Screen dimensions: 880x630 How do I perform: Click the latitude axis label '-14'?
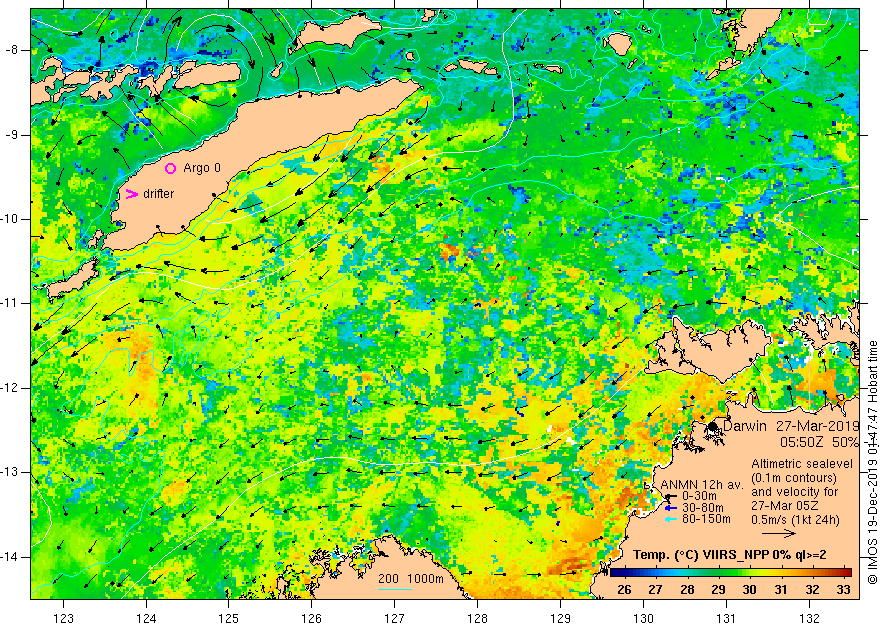(10, 557)
